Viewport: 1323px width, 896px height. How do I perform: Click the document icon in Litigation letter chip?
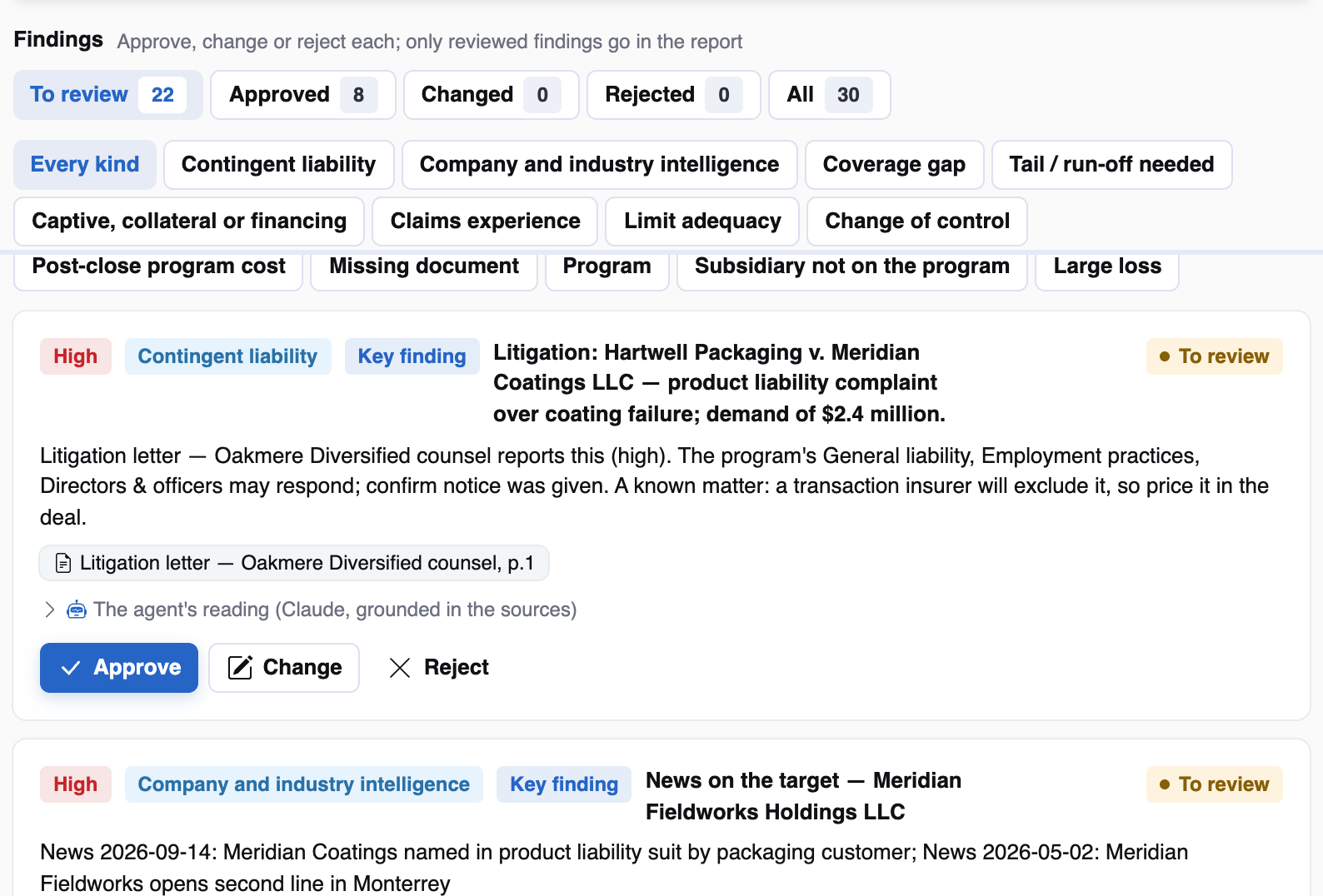coord(63,564)
